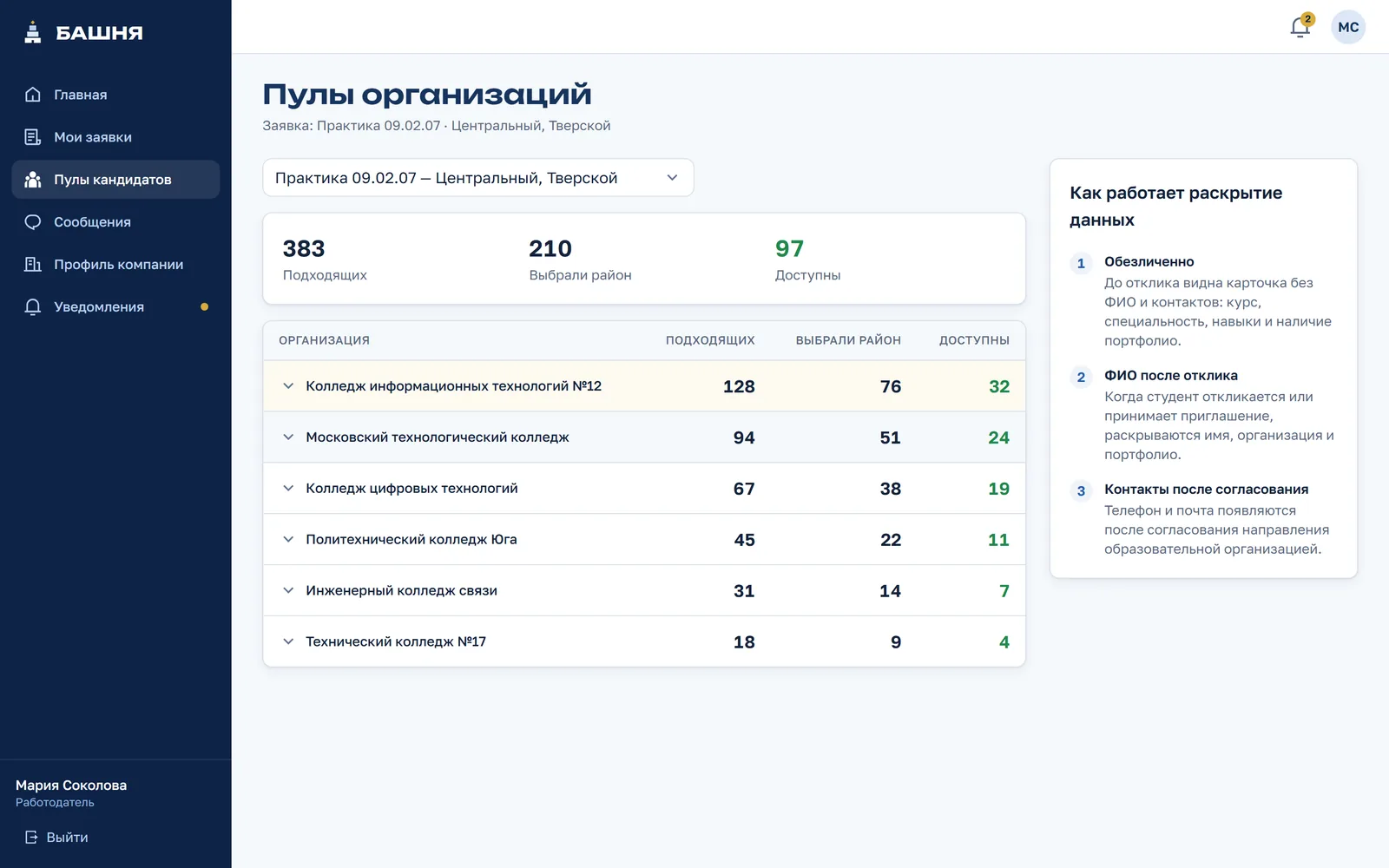Expand Колледж информационных технологий №12 row chevron
1389x868 pixels.
pos(288,386)
